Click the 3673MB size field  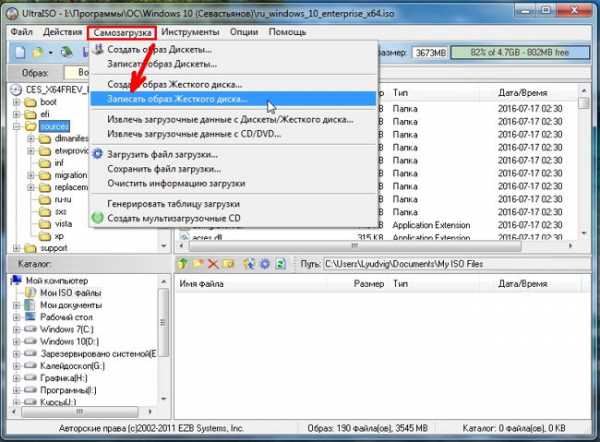coord(430,52)
